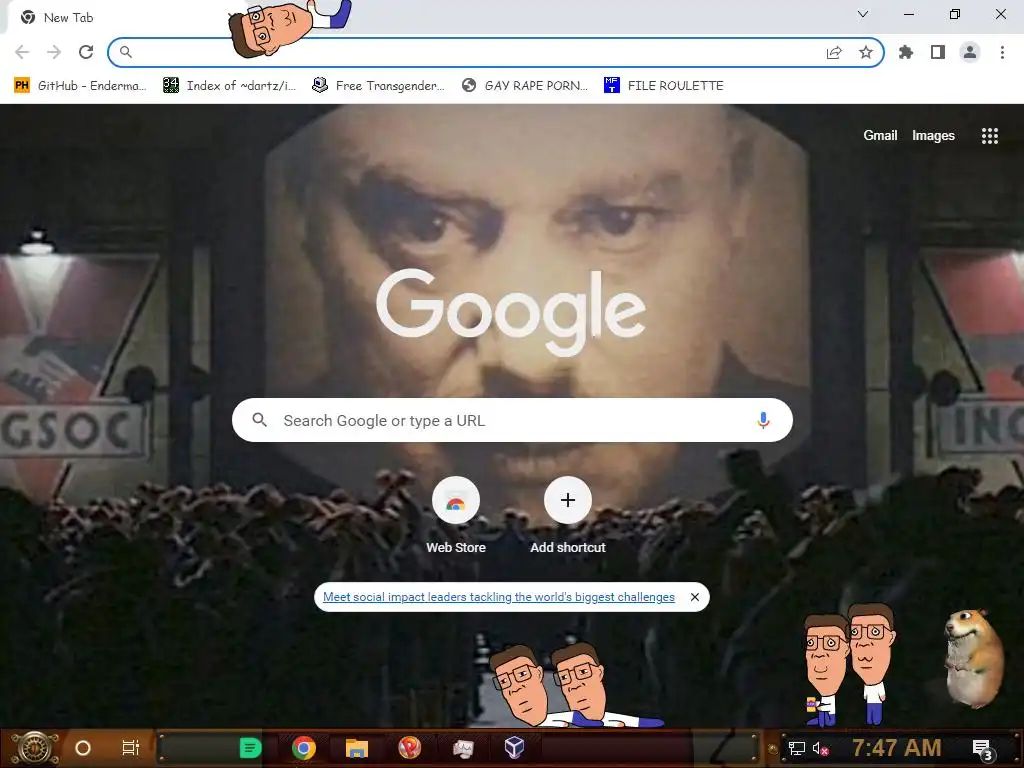Viewport: 1024px width, 768px height.
Task: Go back using the back arrow
Action: tap(22, 52)
